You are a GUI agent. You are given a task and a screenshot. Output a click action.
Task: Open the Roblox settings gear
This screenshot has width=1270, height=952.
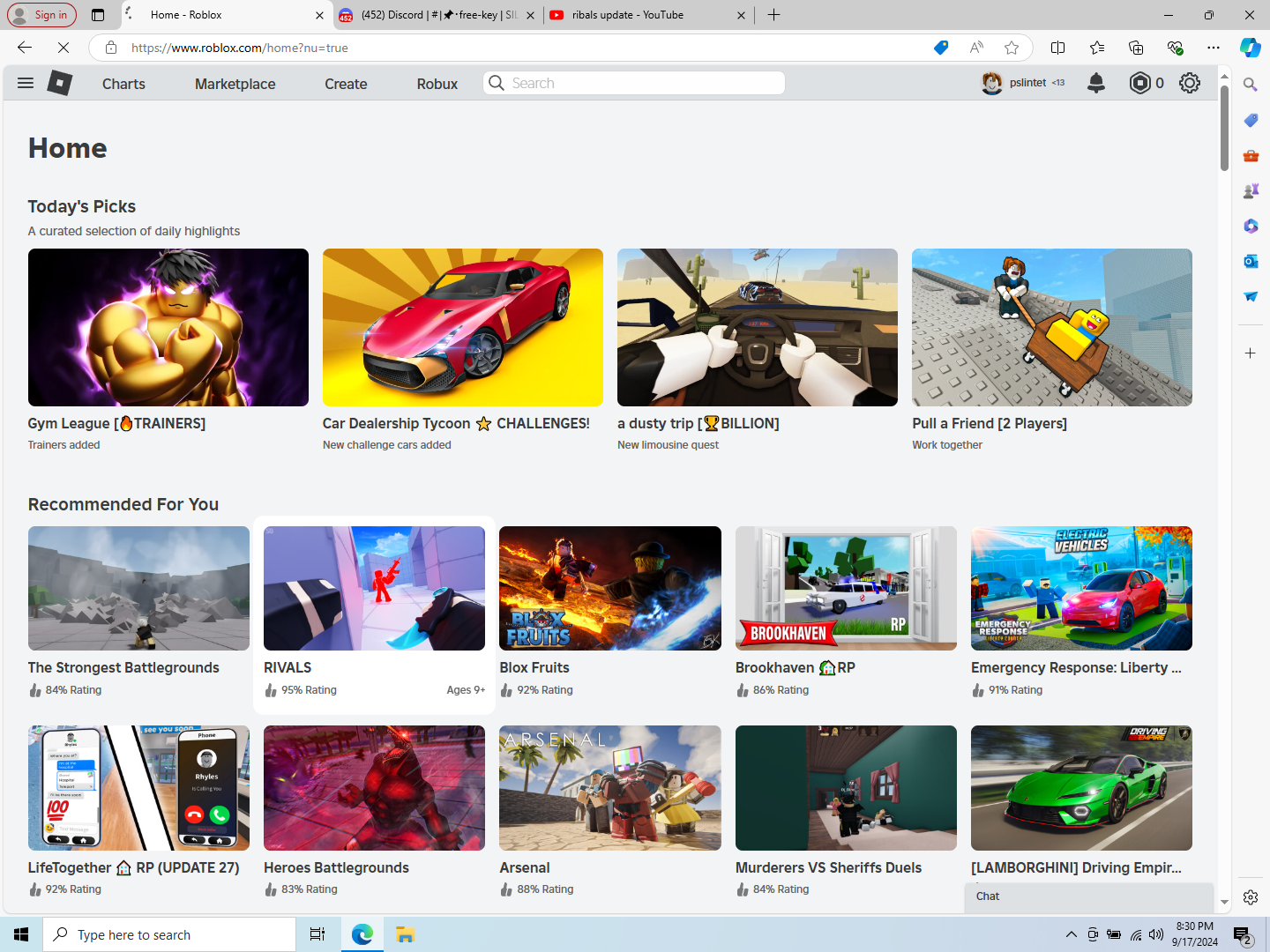(1190, 83)
